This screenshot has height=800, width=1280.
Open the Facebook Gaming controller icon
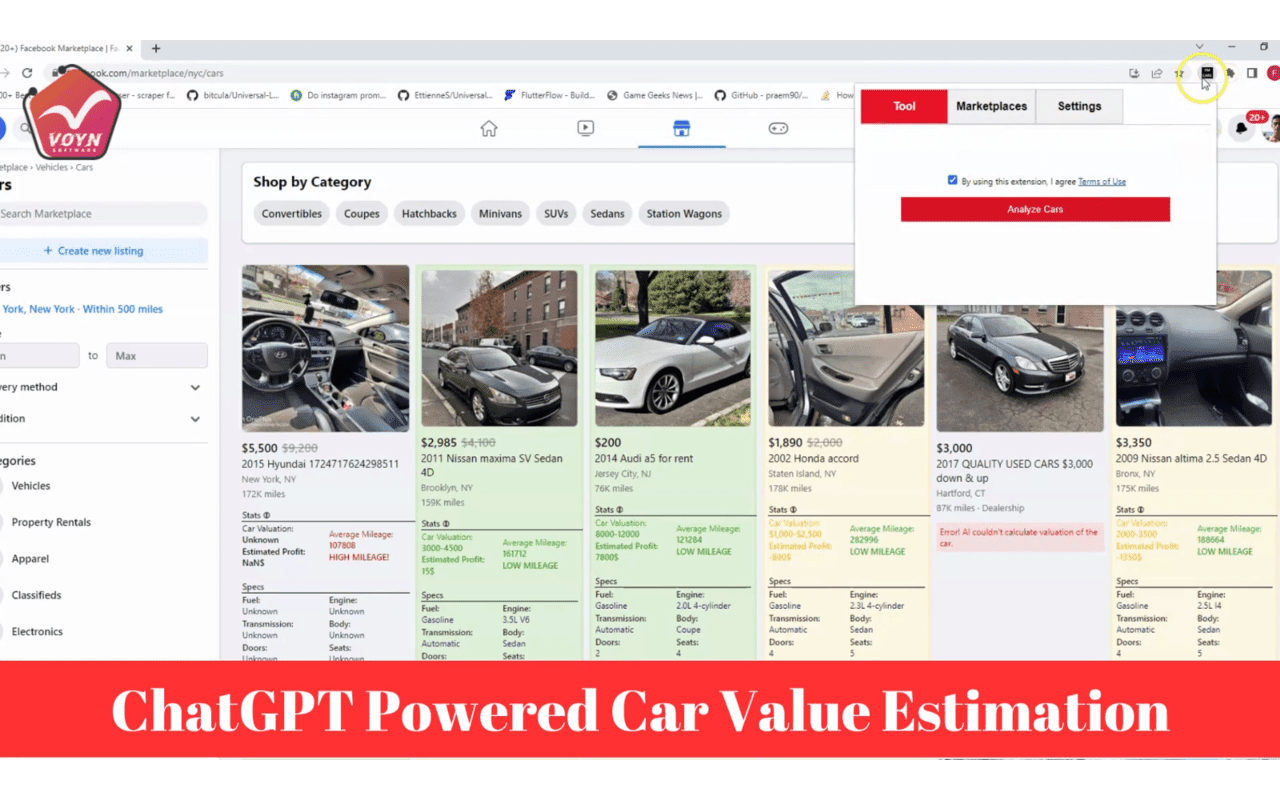pyautogui.click(x=777, y=128)
